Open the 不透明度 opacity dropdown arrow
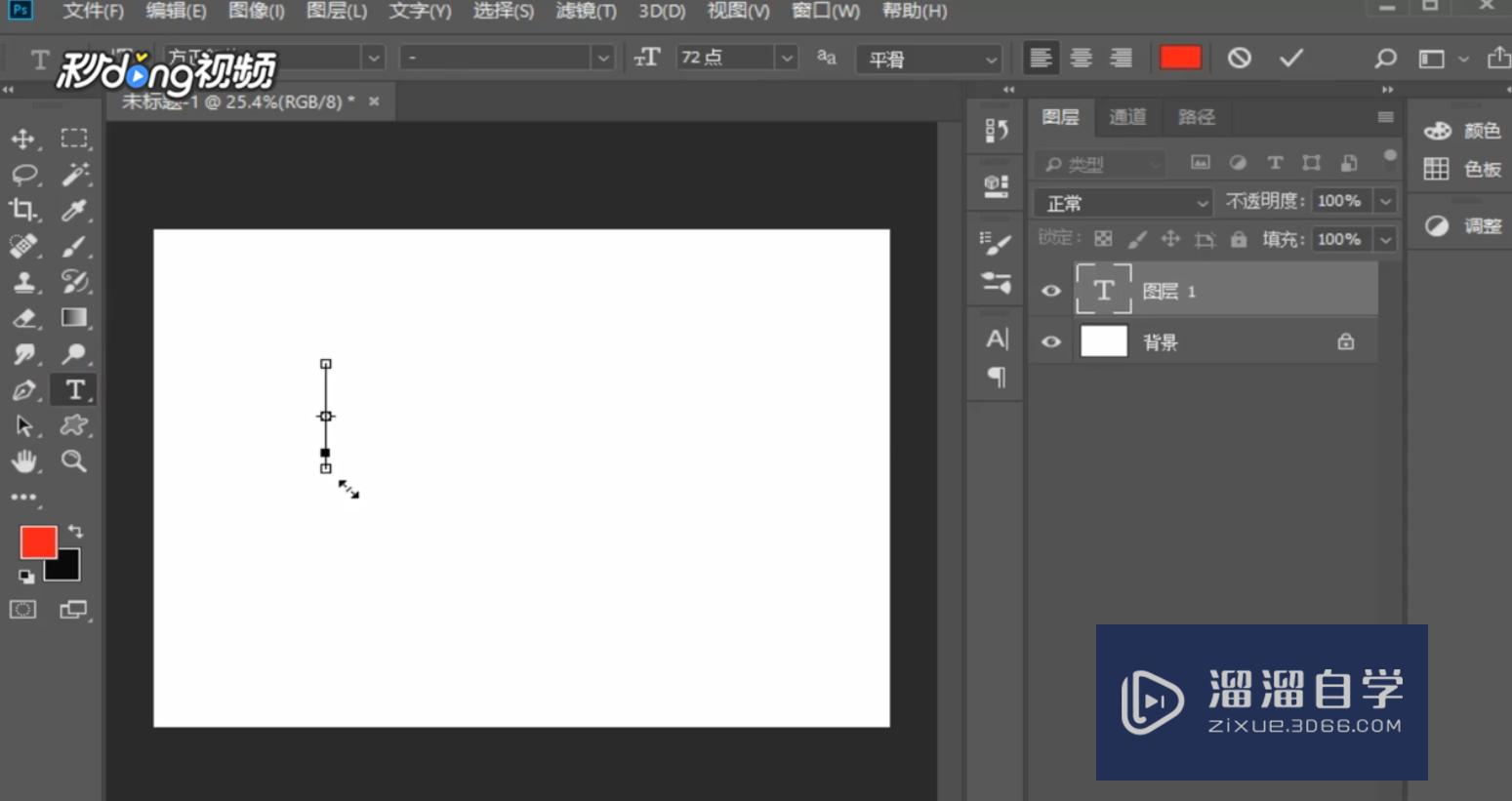This screenshot has height=801, width=1512. tap(1385, 201)
